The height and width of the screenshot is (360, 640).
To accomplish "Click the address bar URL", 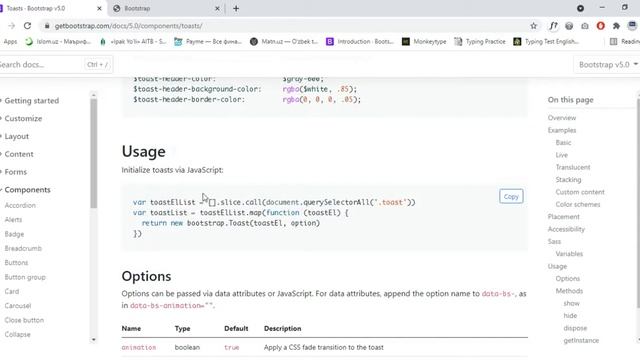I will click(129, 26).
